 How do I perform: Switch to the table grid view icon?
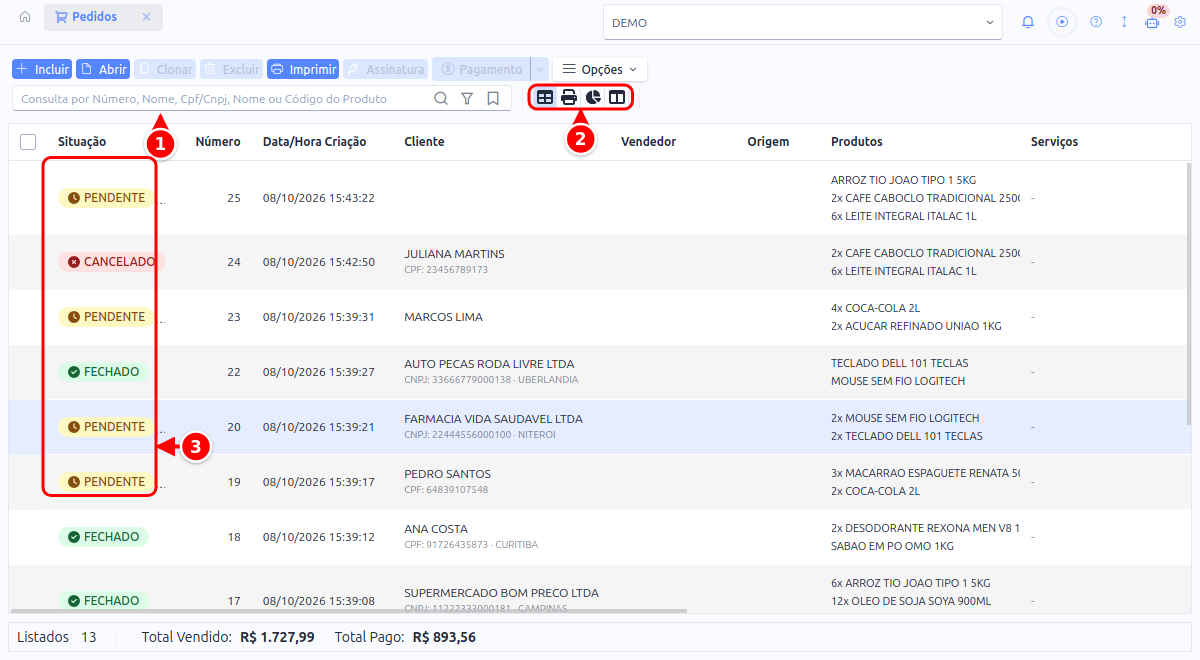pos(545,98)
